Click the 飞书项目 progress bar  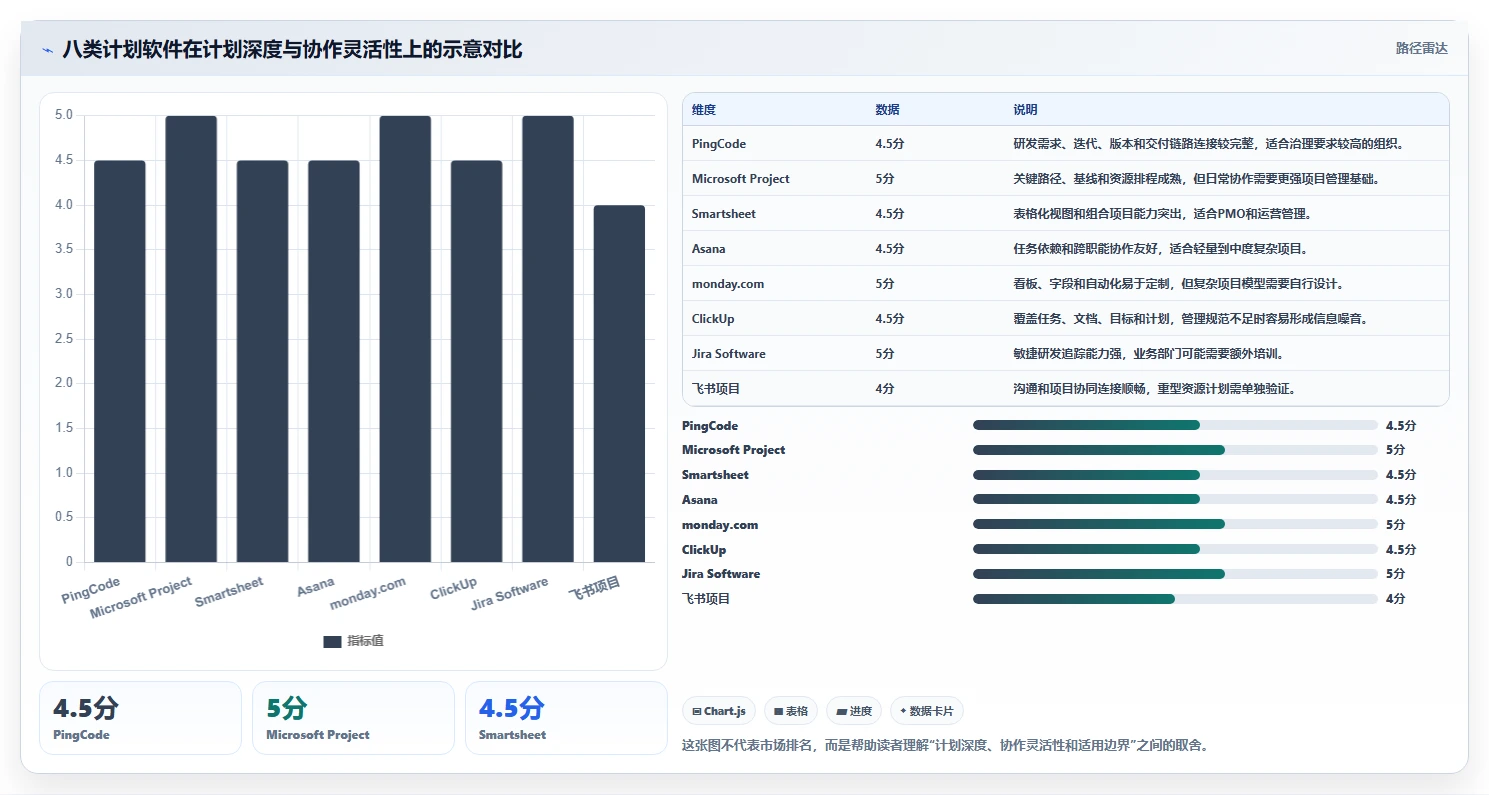1175,599
